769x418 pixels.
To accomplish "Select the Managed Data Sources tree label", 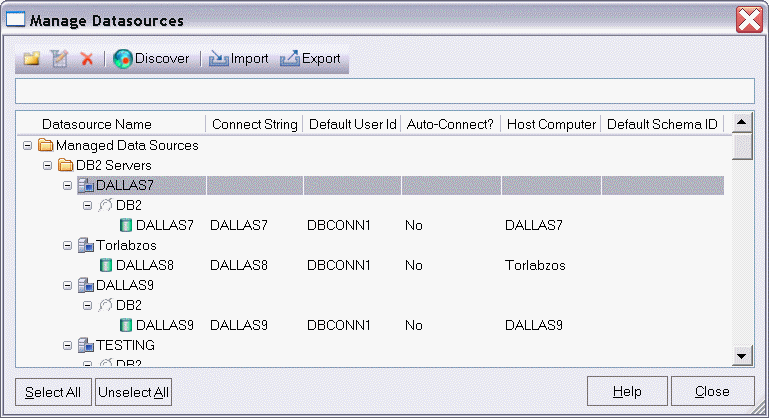I will pos(127,145).
